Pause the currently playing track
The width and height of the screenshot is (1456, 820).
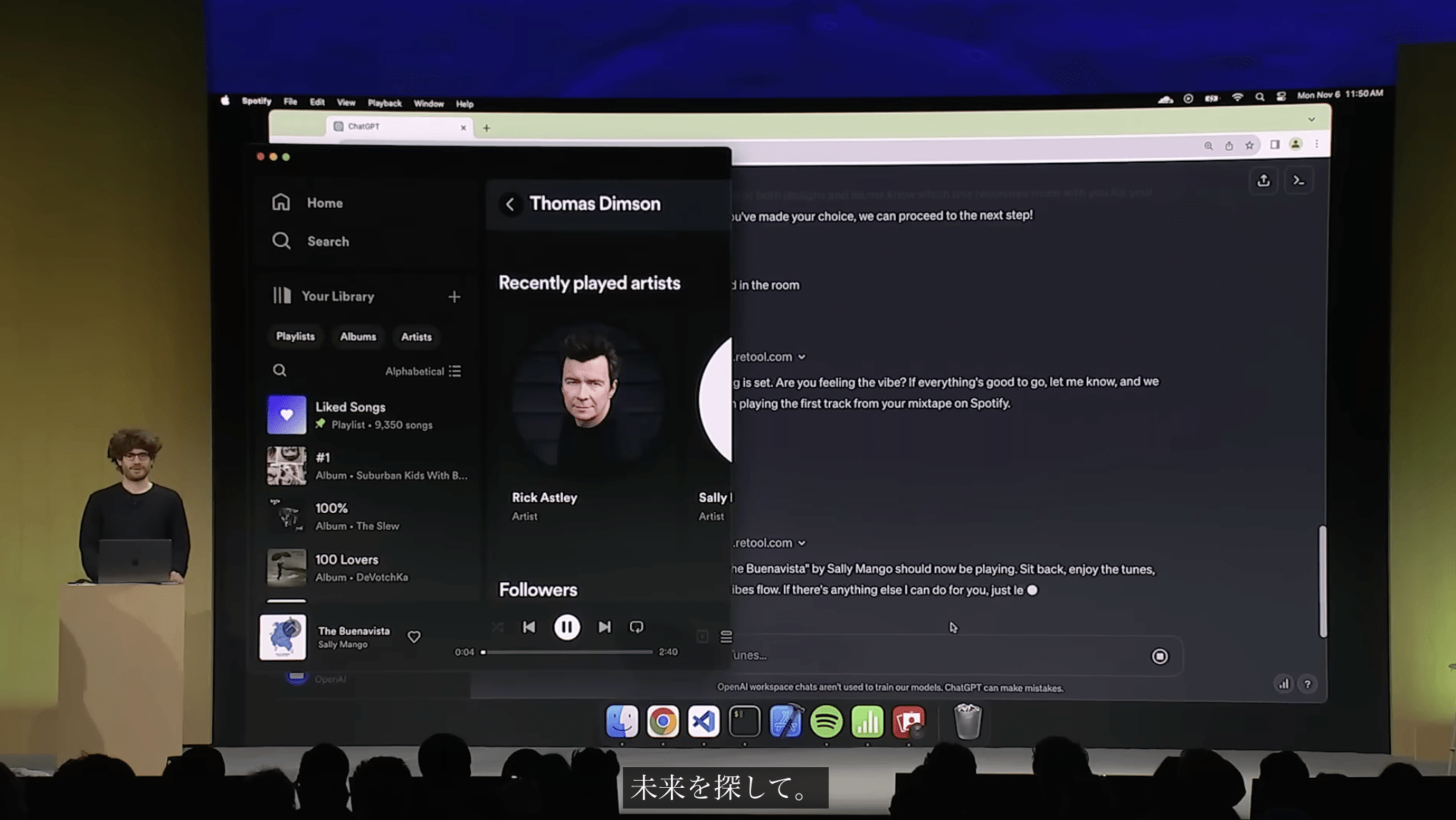(x=567, y=627)
